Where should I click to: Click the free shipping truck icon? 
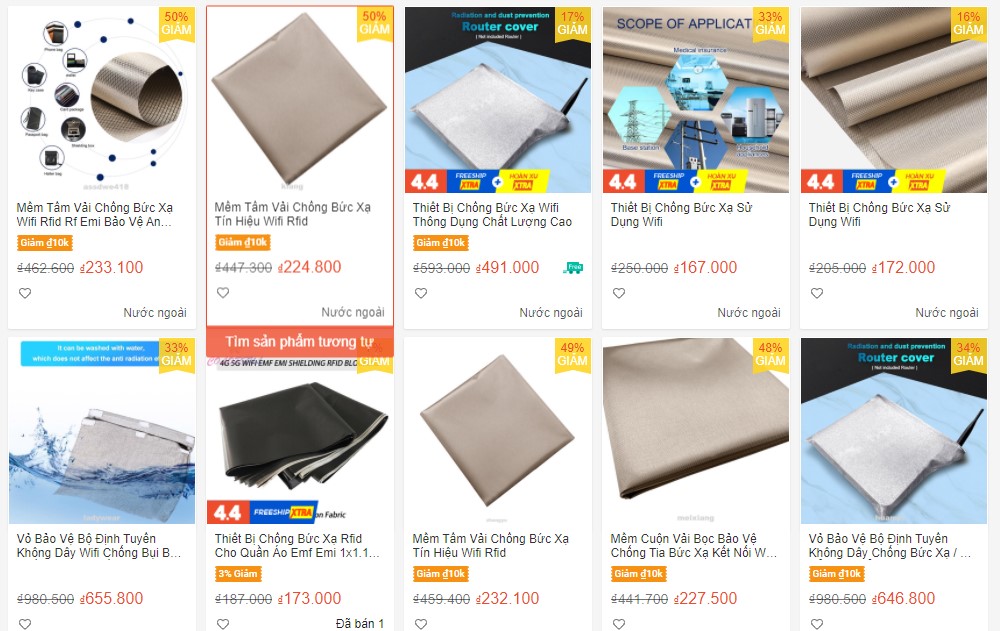(573, 268)
